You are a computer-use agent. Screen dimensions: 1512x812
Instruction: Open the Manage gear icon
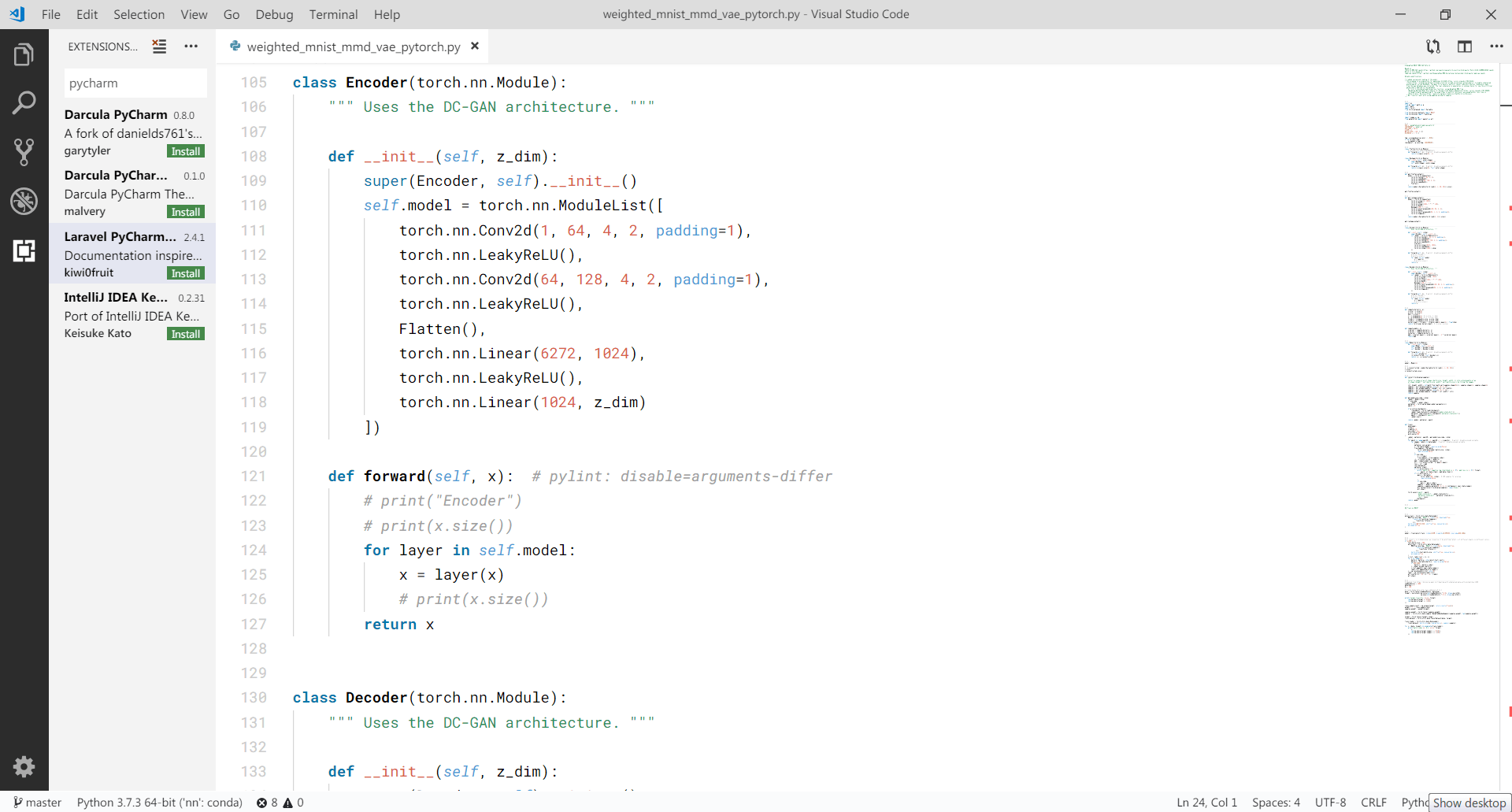pos(24,766)
